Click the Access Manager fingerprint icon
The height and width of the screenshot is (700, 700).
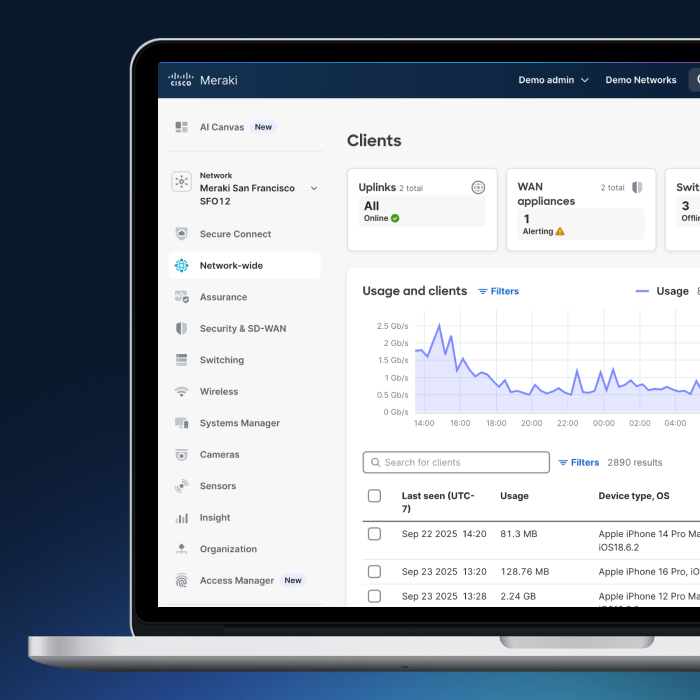(181, 580)
